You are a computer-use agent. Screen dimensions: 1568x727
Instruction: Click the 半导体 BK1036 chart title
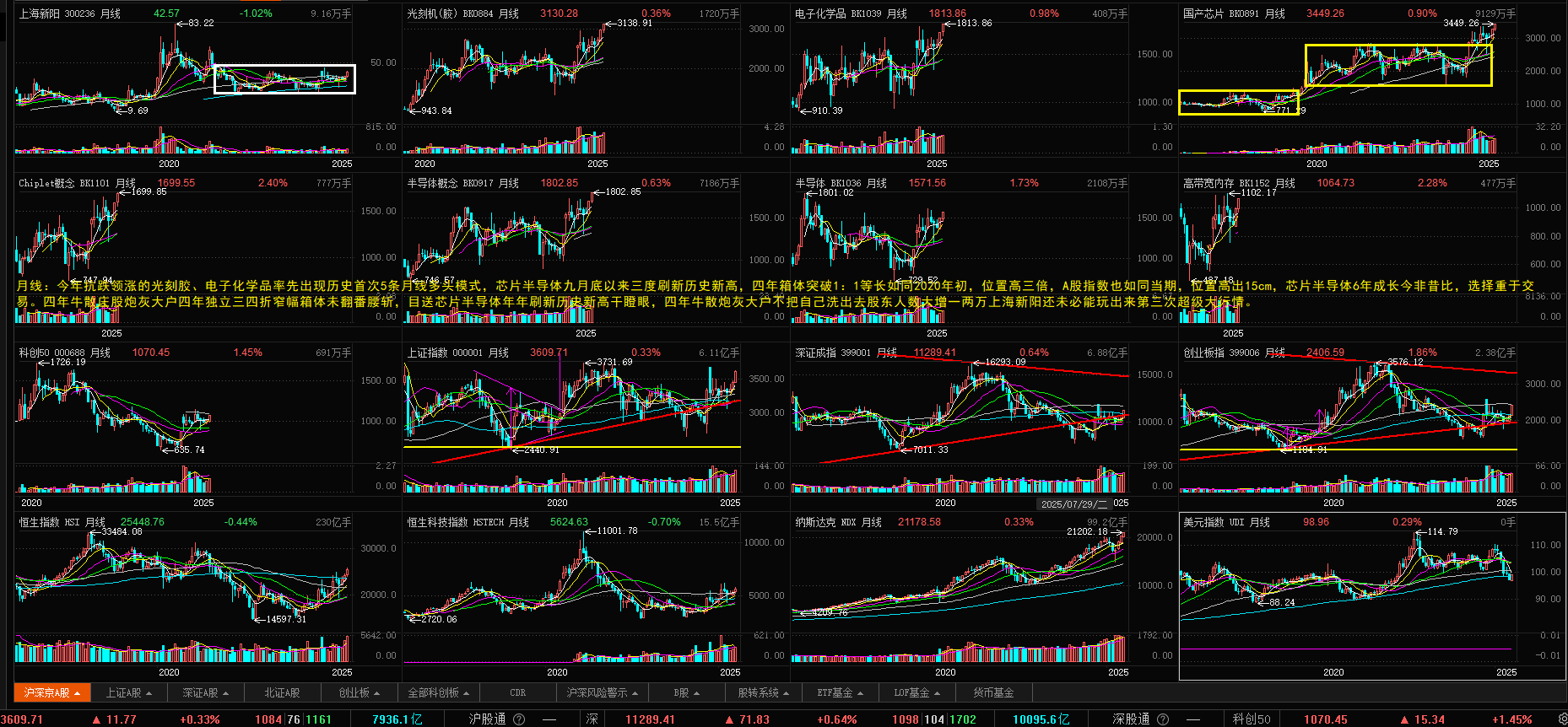(841, 183)
